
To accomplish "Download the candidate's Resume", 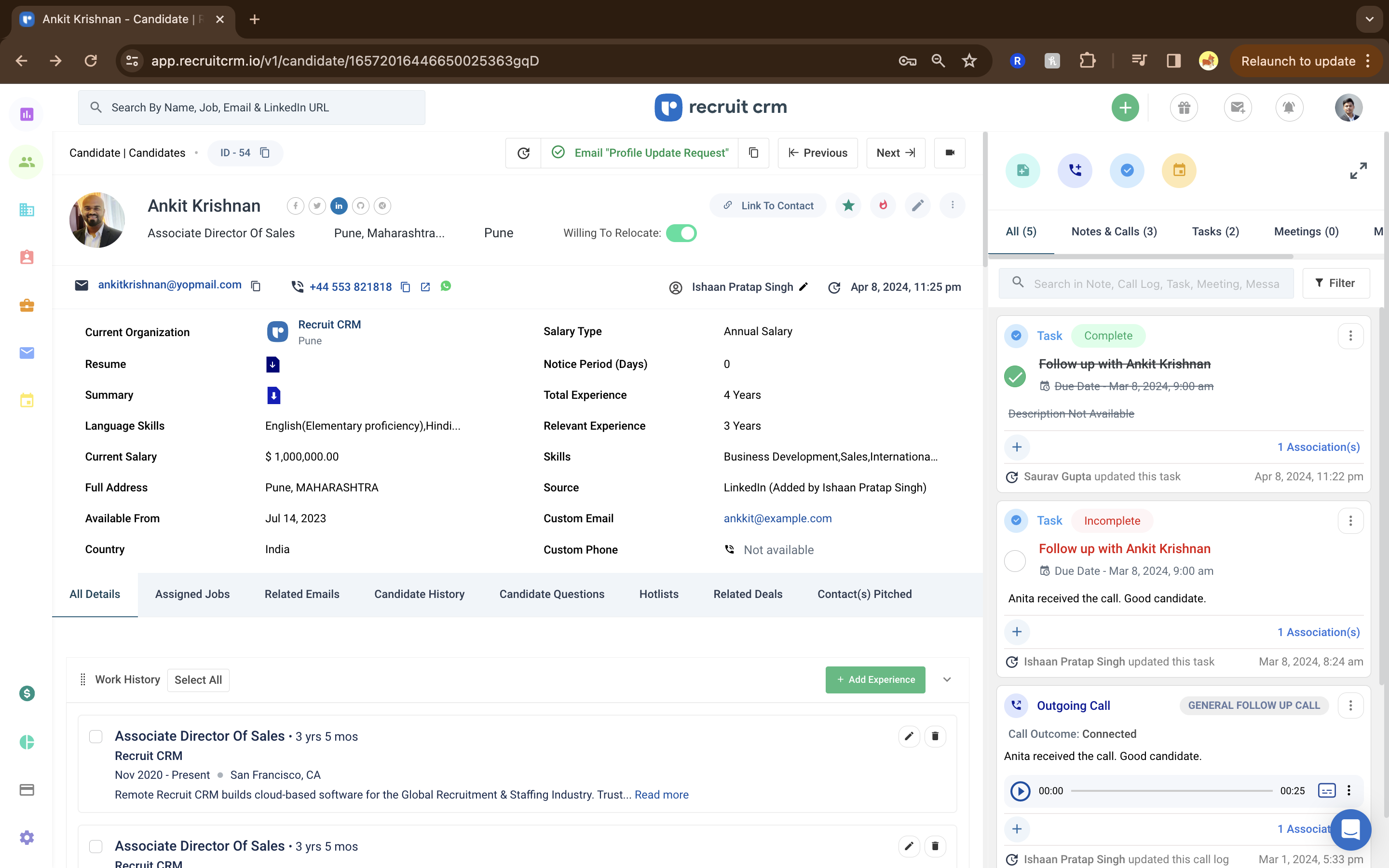I will (274, 364).
